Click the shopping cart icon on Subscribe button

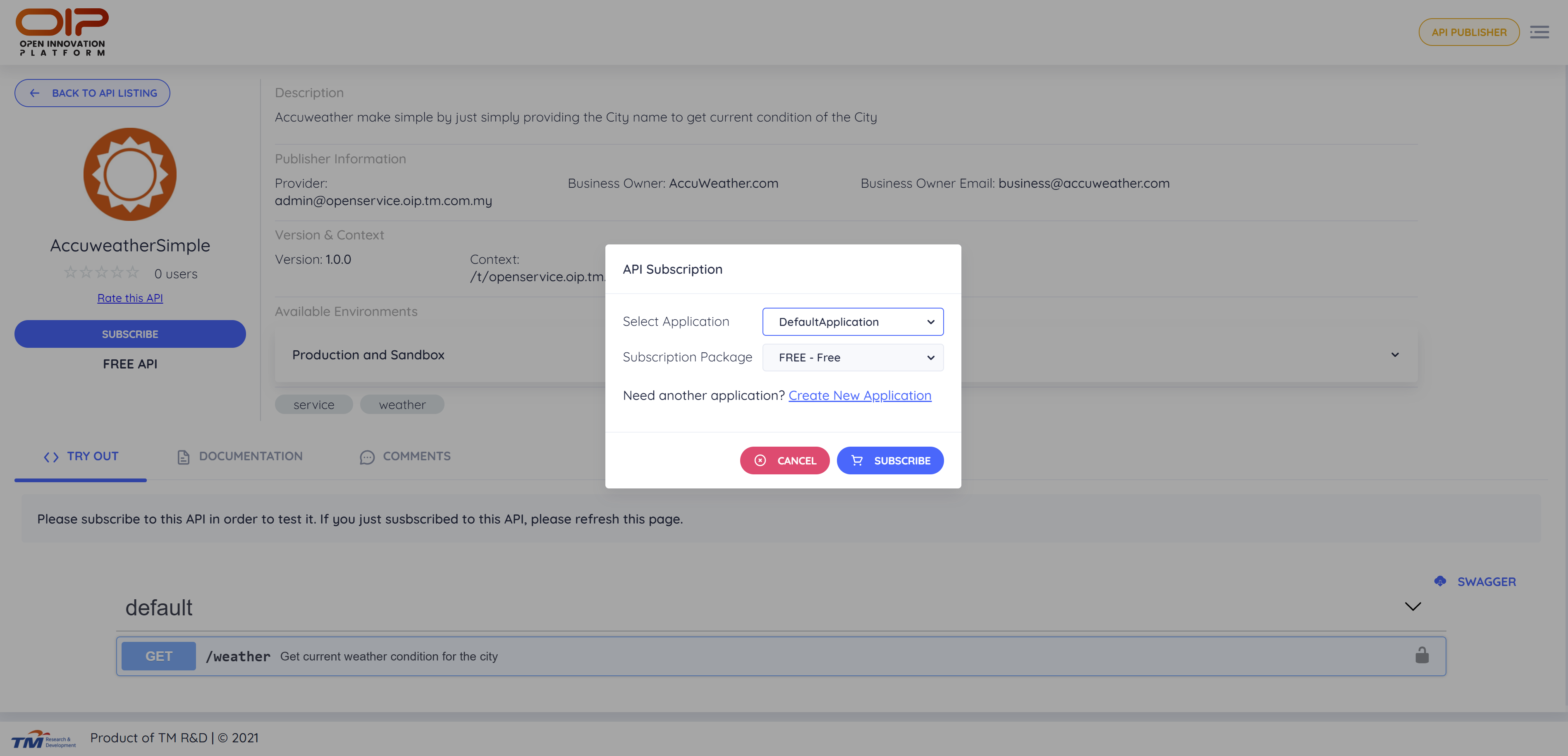click(x=857, y=460)
